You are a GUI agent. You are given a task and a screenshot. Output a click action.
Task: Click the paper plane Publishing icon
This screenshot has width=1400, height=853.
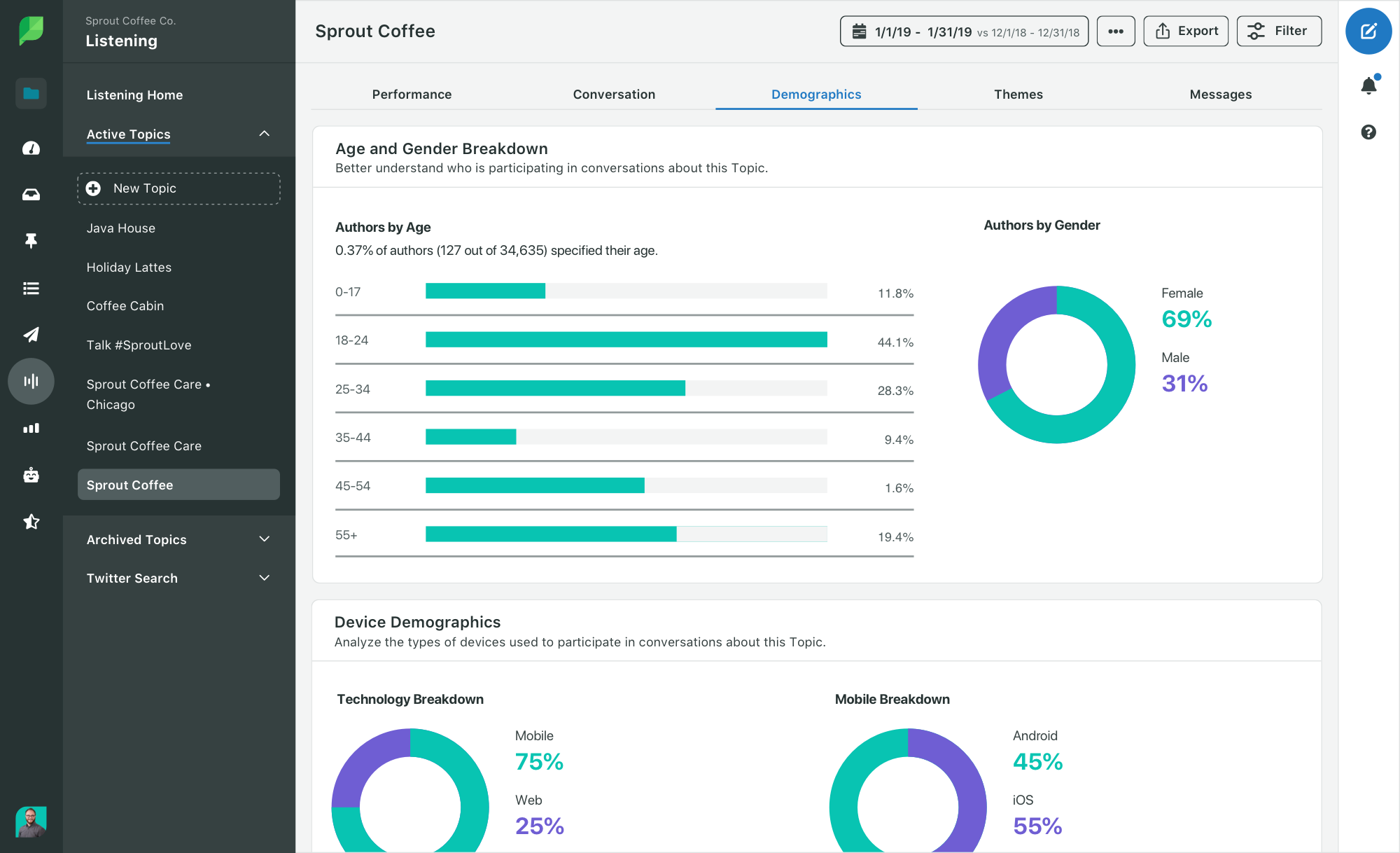31,335
